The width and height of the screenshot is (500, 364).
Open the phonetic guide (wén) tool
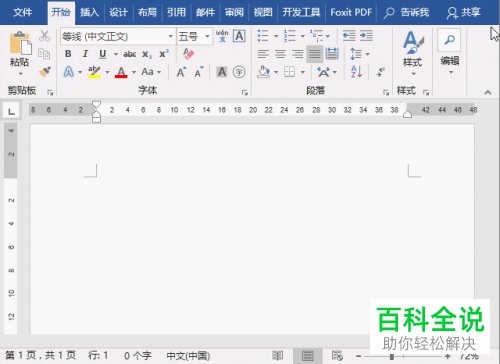click(222, 36)
